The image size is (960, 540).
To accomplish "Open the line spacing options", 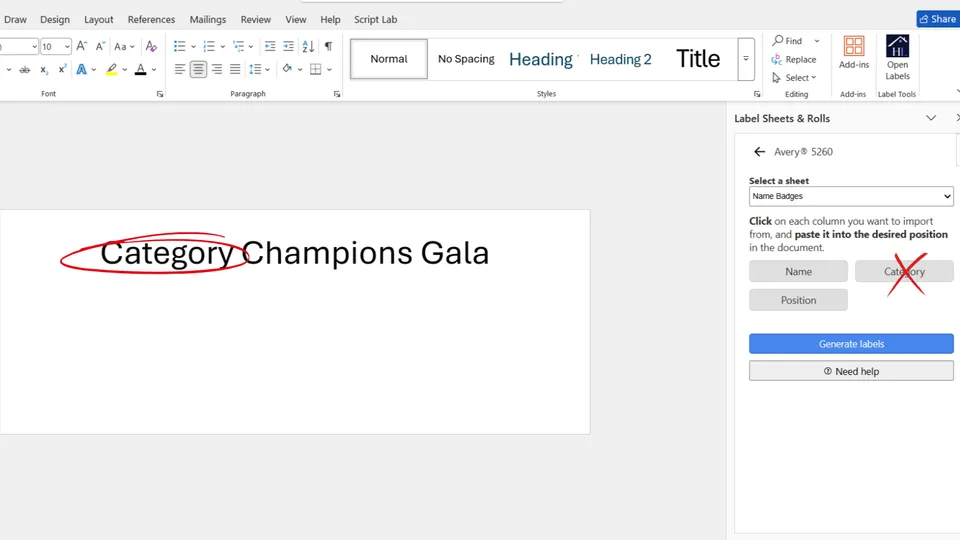I will coord(259,69).
